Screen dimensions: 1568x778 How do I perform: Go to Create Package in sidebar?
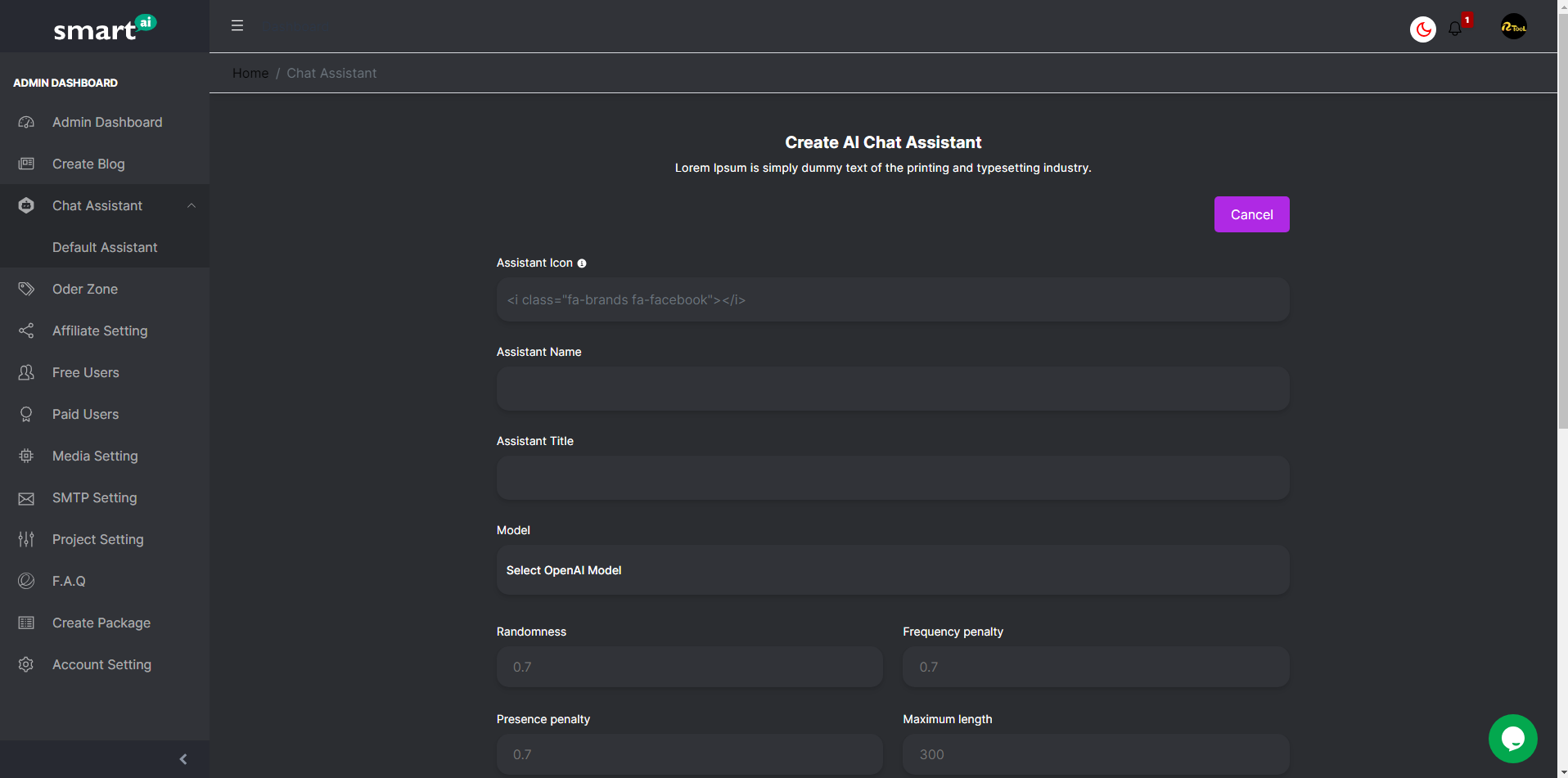pos(101,623)
